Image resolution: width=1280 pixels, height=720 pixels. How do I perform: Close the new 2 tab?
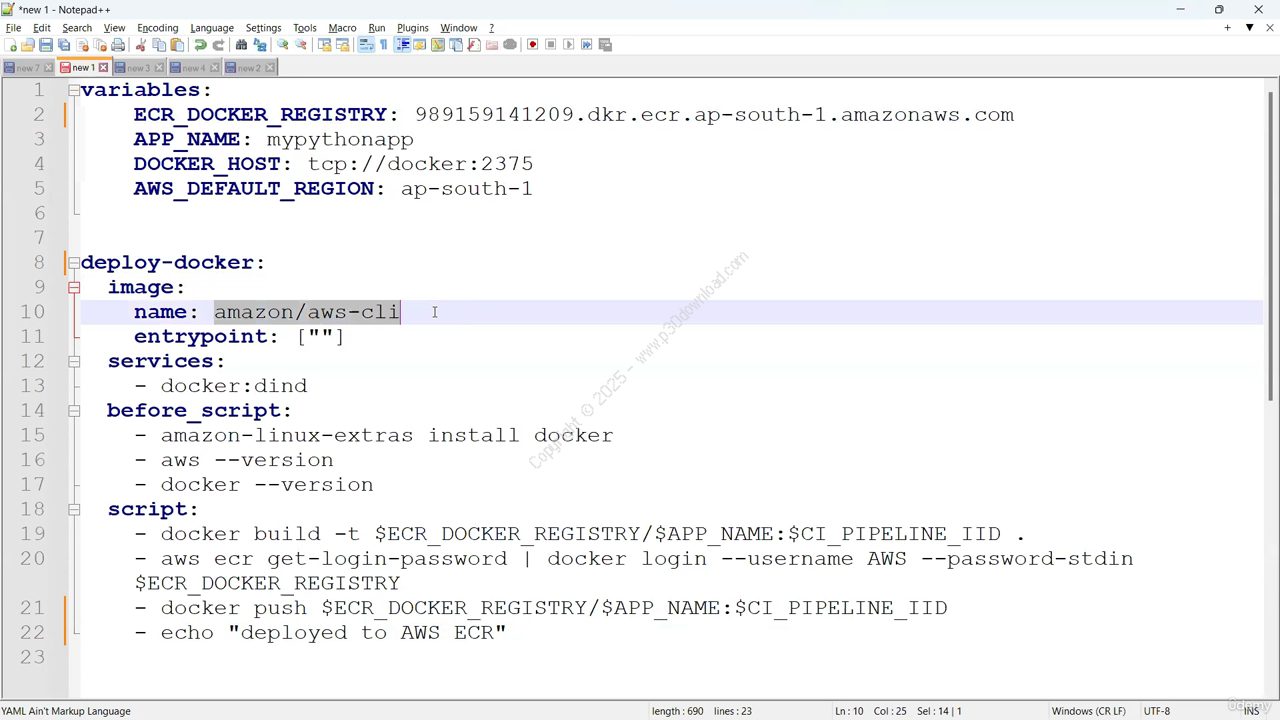(270, 68)
